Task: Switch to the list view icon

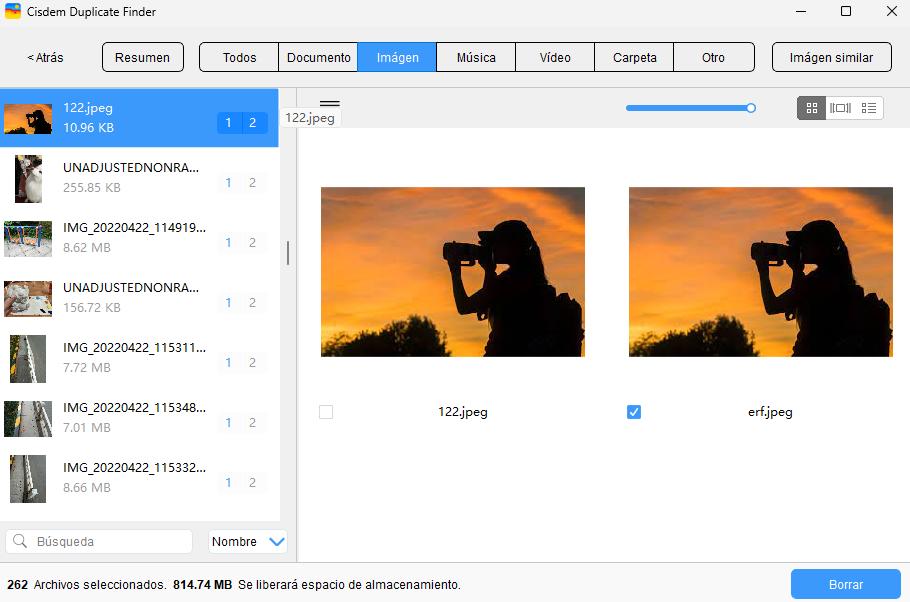Action: pyautogui.click(x=868, y=107)
